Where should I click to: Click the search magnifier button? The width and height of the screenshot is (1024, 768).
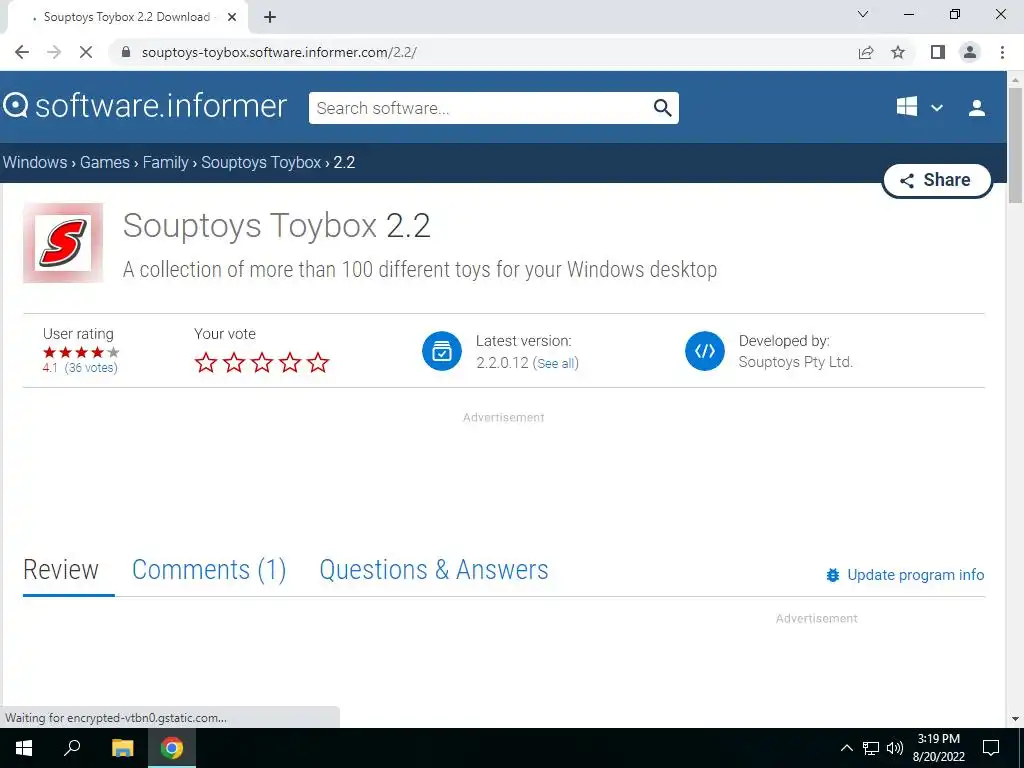click(662, 108)
